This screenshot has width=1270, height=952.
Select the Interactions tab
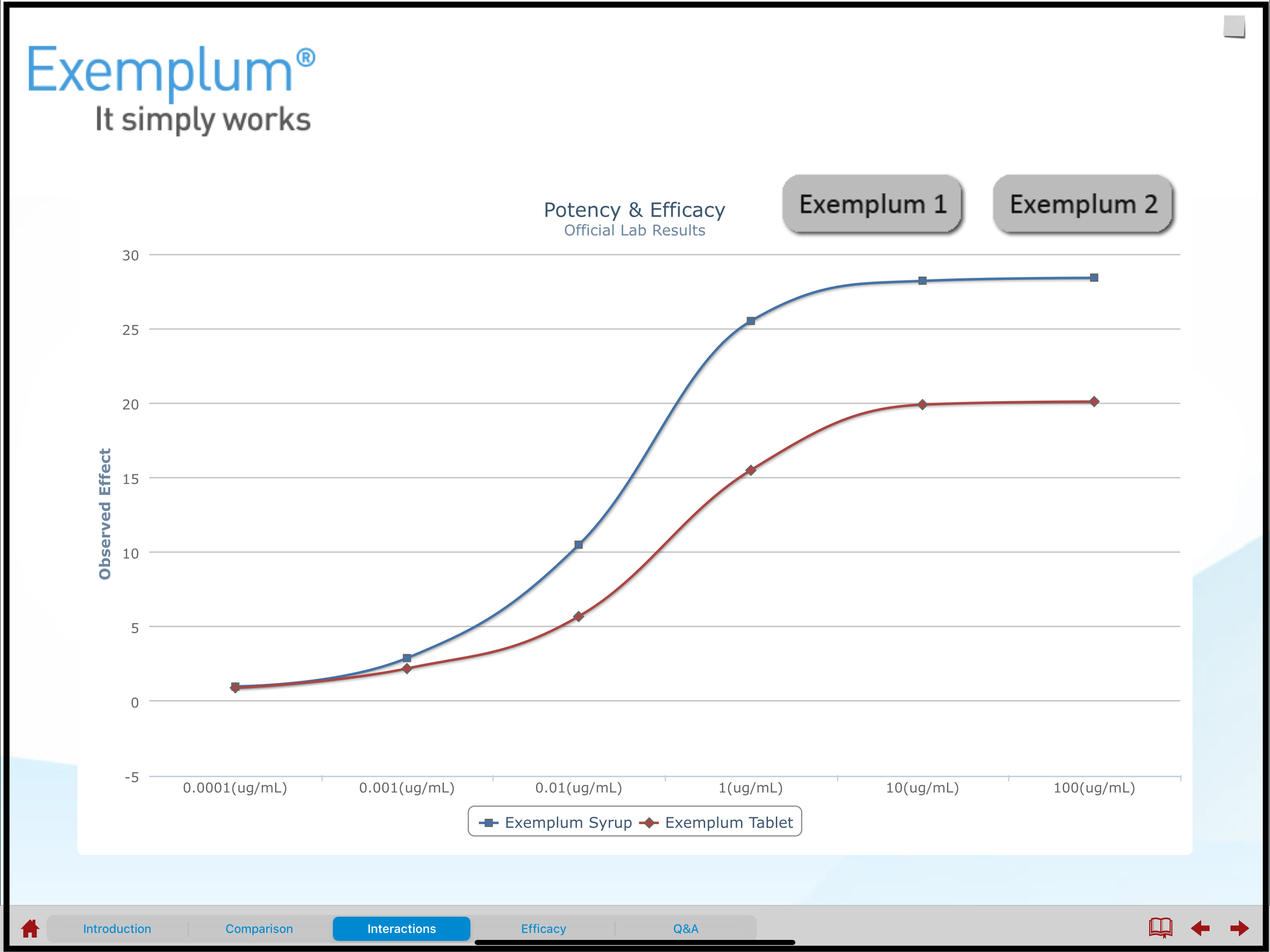click(401, 928)
